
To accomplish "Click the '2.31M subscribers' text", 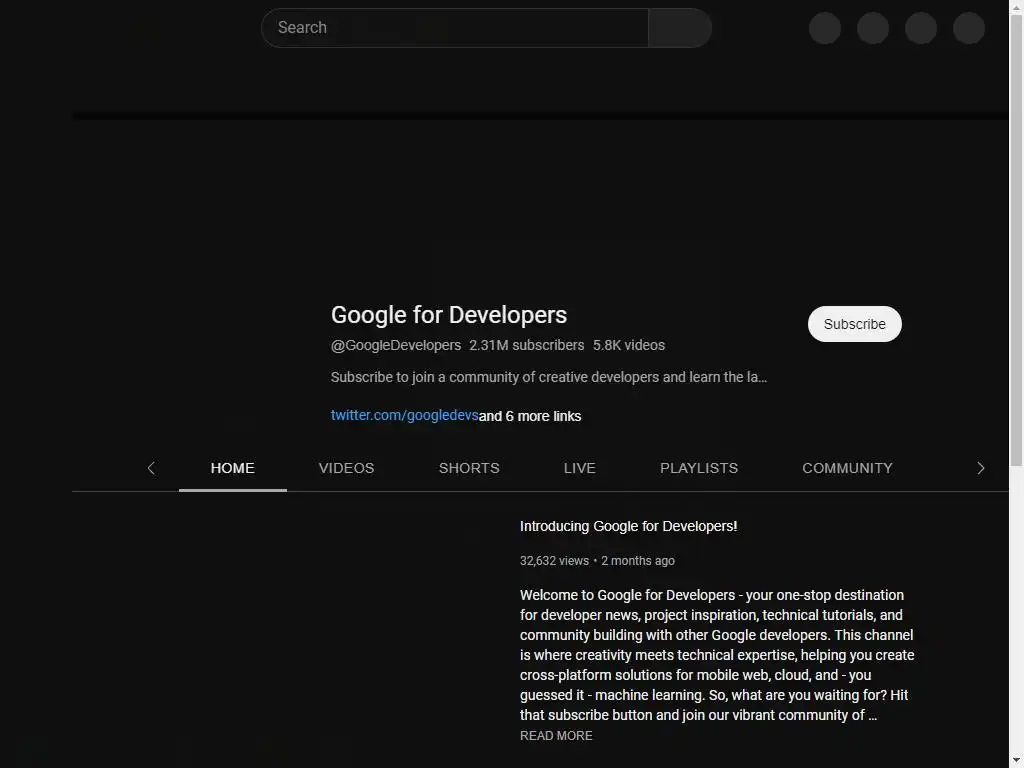I will coord(526,345).
